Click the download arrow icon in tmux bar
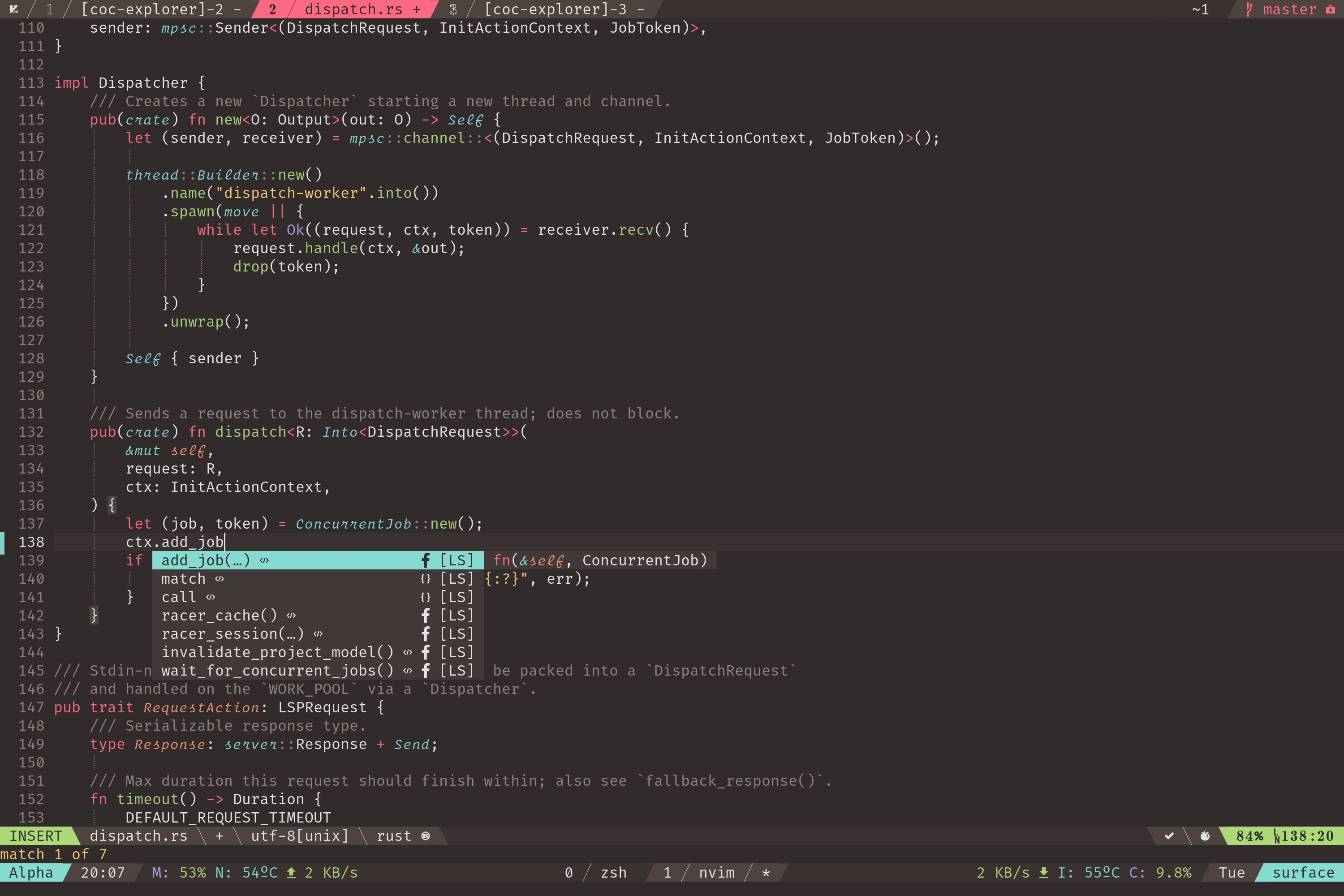 click(1044, 873)
